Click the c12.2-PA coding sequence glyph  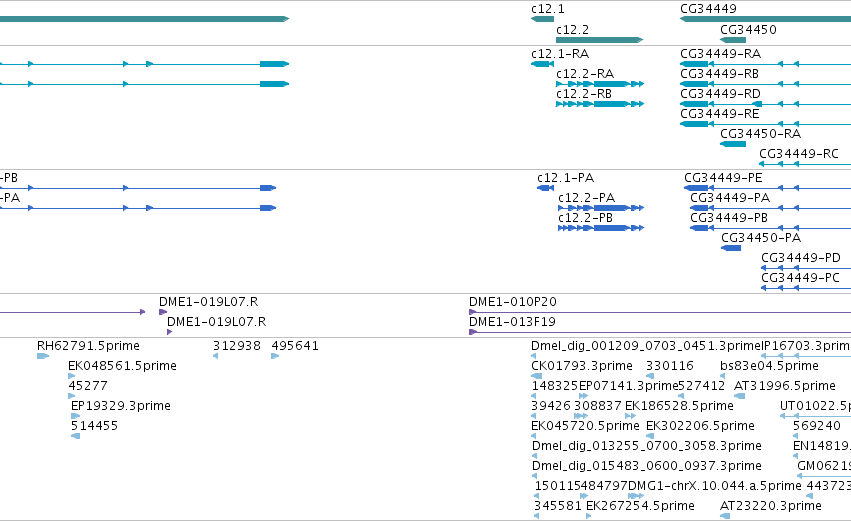pos(601,208)
